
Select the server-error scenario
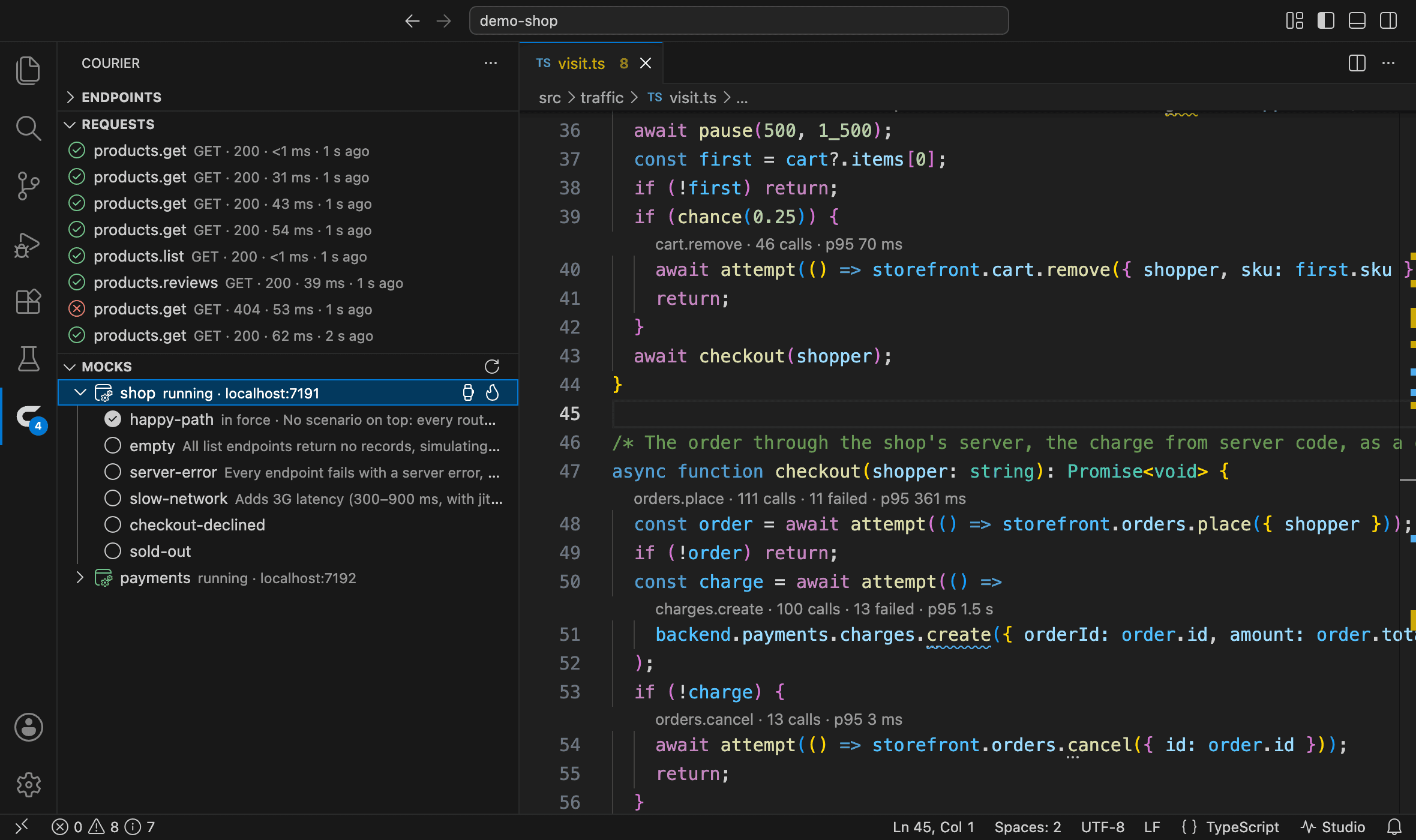click(x=288, y=472)
